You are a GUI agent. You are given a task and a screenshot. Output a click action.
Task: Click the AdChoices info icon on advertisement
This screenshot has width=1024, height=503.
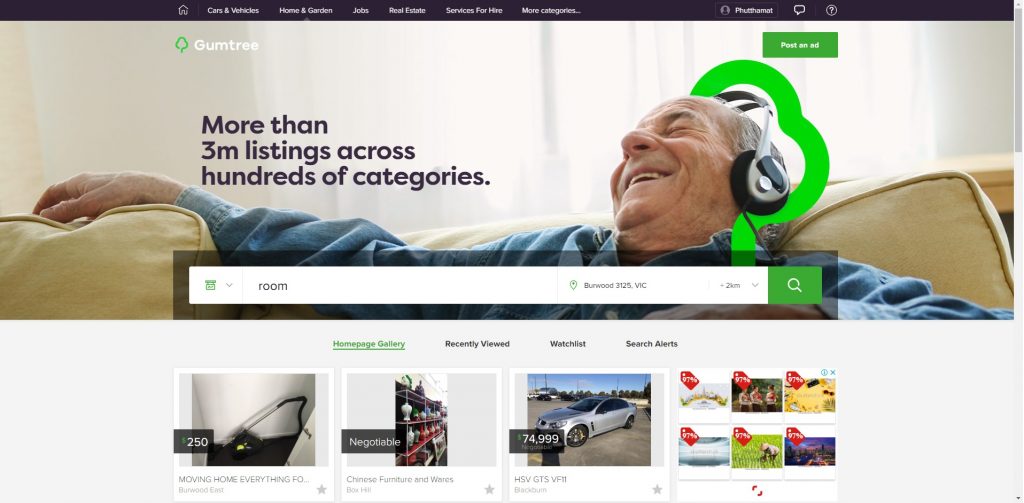pos(825,372)
